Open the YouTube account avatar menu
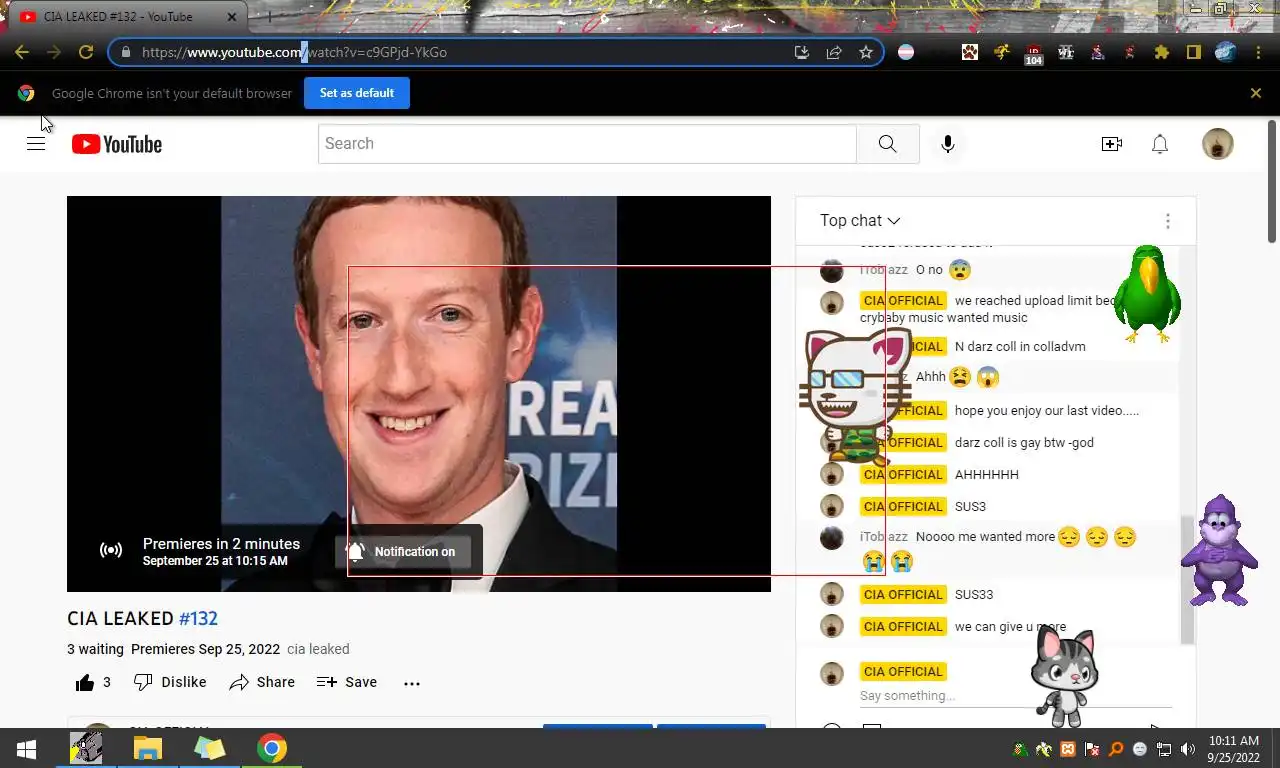Screen dimensions: 1280x768 (x=1218, y=144)
